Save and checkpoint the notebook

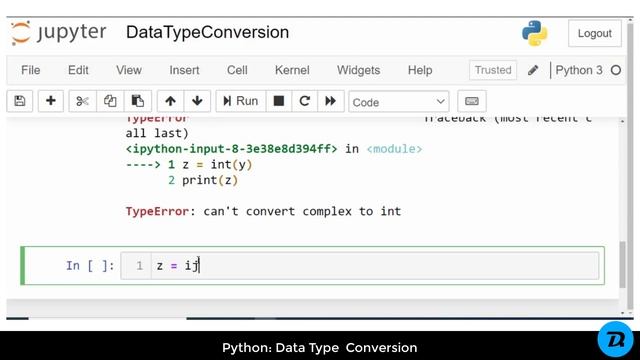pyautogui.click(x=20, y=101)
